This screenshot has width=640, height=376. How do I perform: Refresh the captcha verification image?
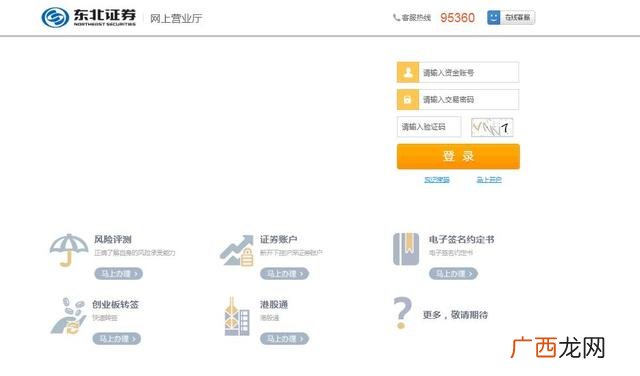(492, 127)
